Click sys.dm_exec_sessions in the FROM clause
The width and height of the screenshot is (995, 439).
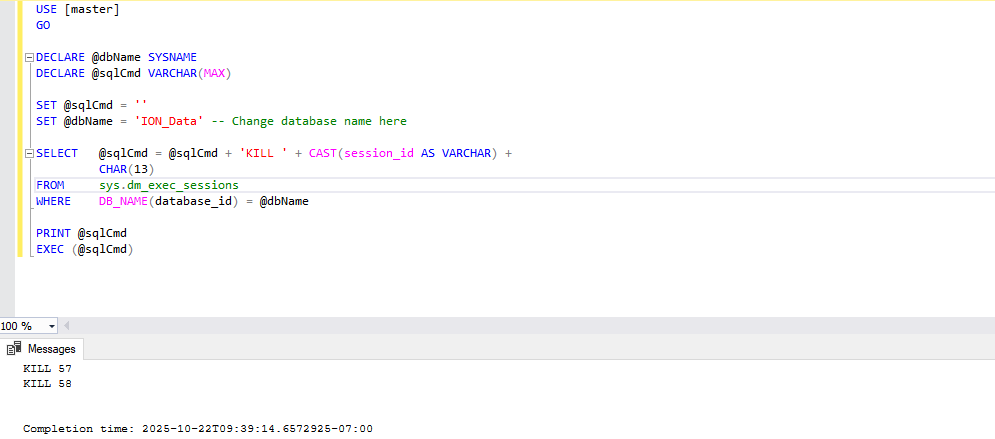tap(169, 185)
